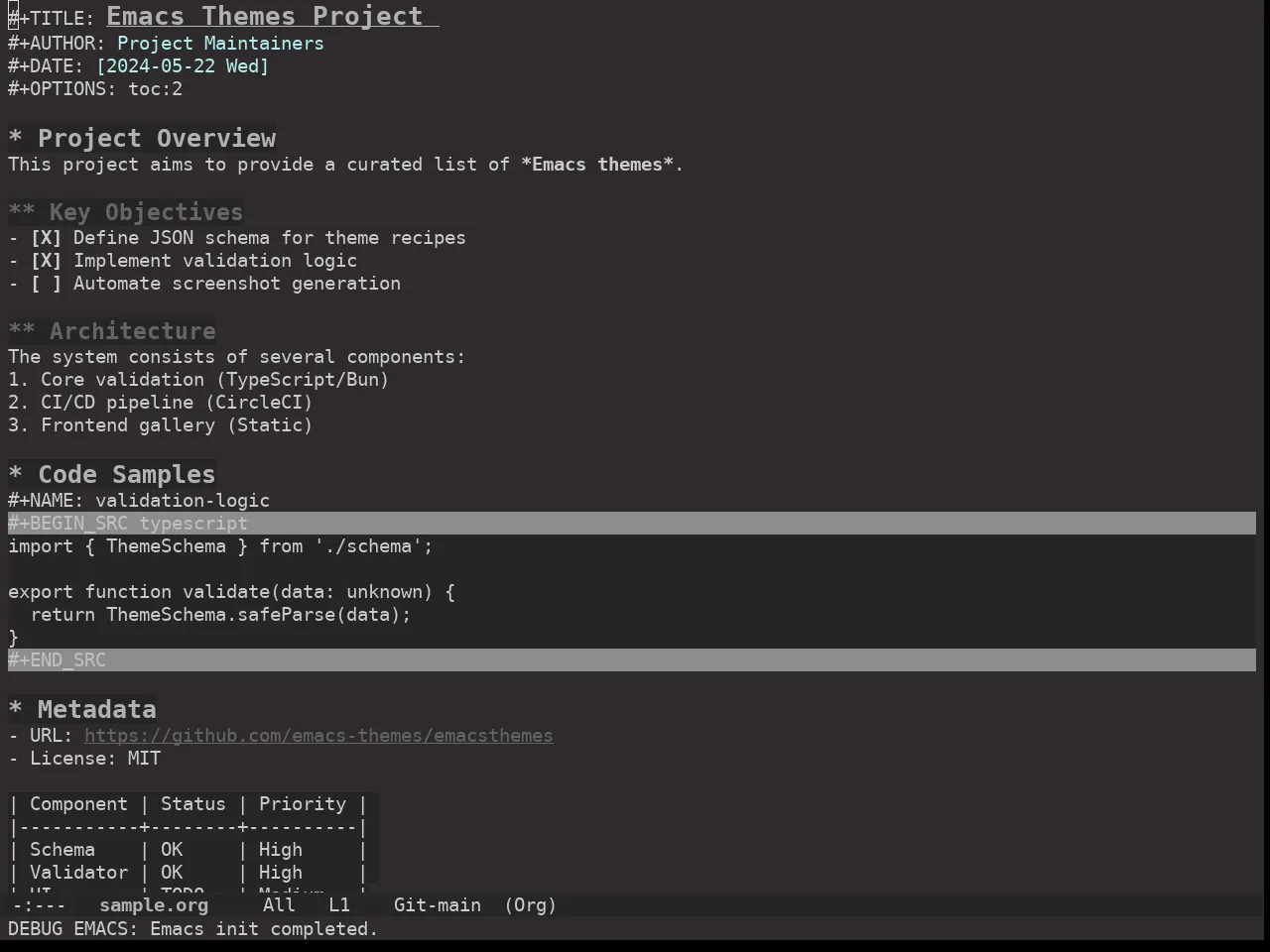Click the L1 line number indicator

click(339, 905)
